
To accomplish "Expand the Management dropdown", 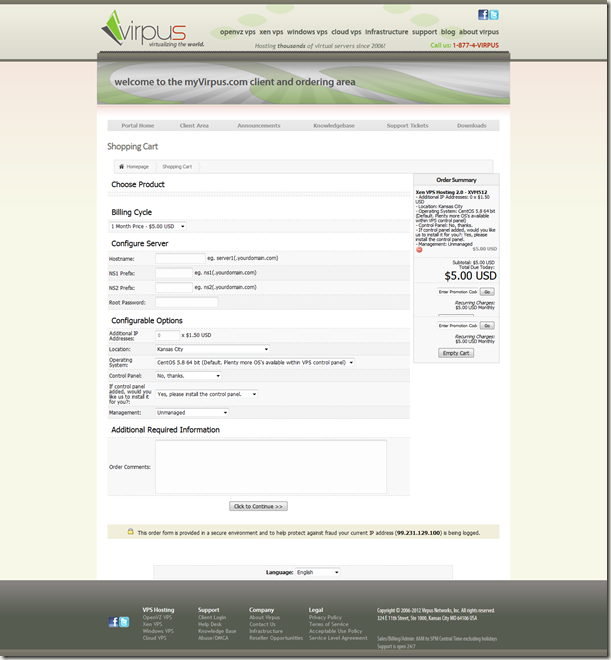I will 192,412.
